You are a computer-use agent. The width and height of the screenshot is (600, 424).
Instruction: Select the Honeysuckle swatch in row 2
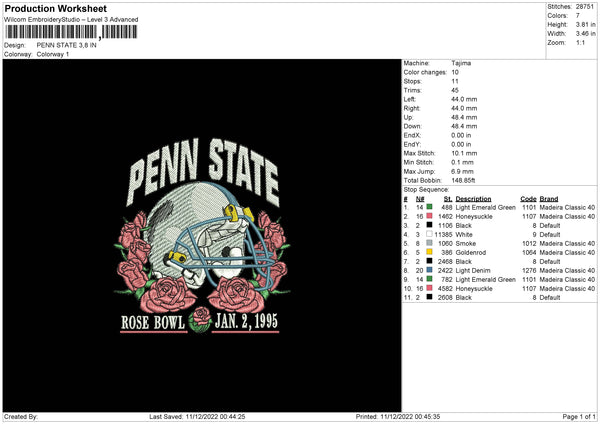429,216
